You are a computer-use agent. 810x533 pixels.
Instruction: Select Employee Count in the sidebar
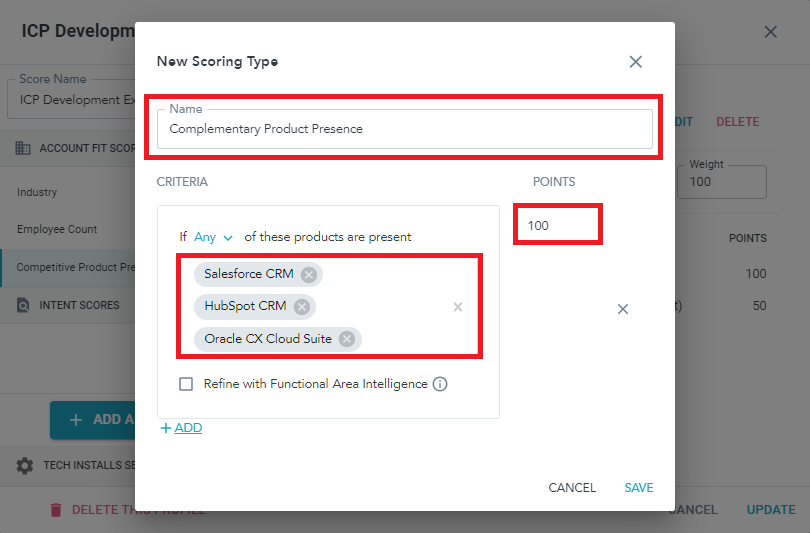click(x=57, y=229)
